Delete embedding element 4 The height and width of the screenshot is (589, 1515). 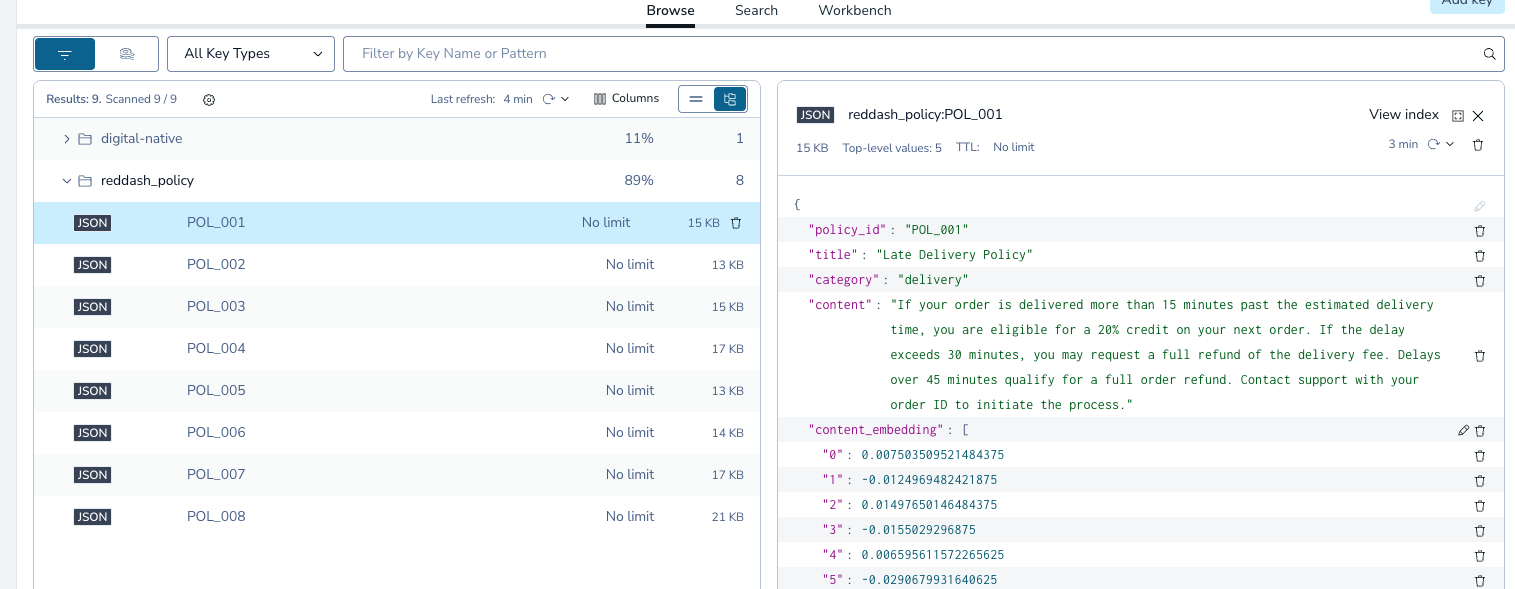tap(1480, 556)
